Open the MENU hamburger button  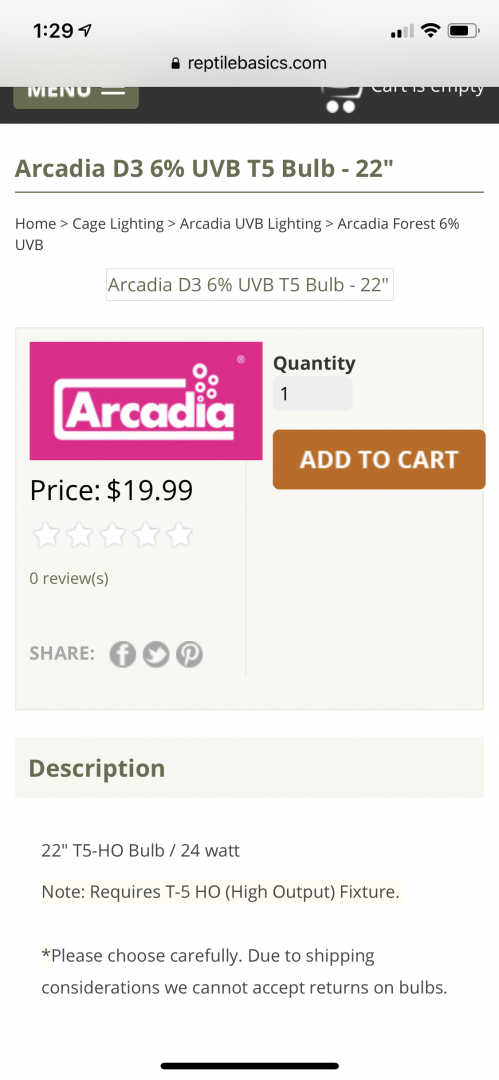coord(76,95)
